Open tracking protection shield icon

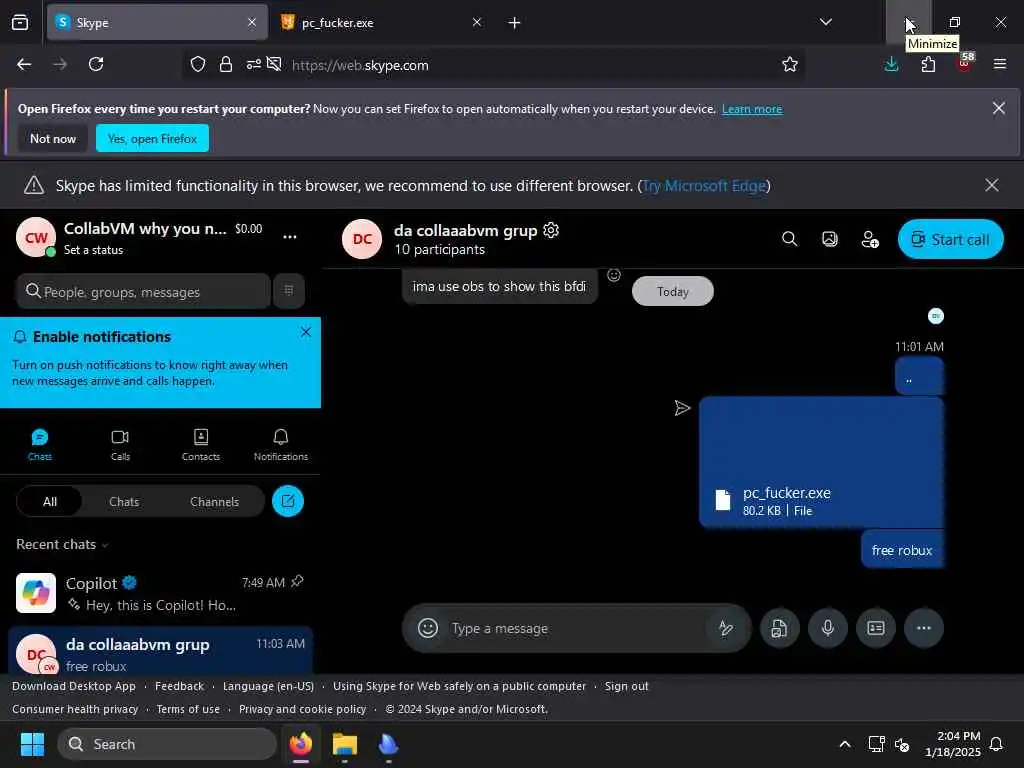pyautogui.click(x=198, y=65)
